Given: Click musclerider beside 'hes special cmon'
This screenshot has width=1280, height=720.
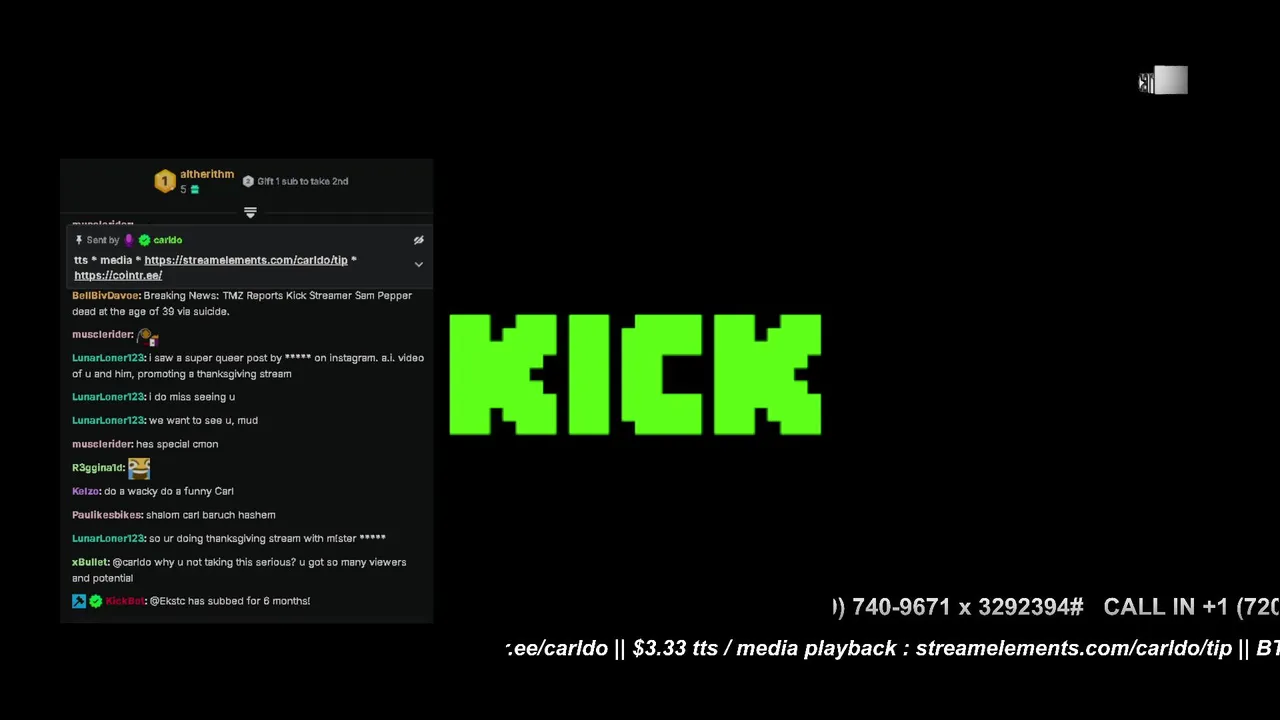Looking at the screenshot, I should tap(101, 444).
